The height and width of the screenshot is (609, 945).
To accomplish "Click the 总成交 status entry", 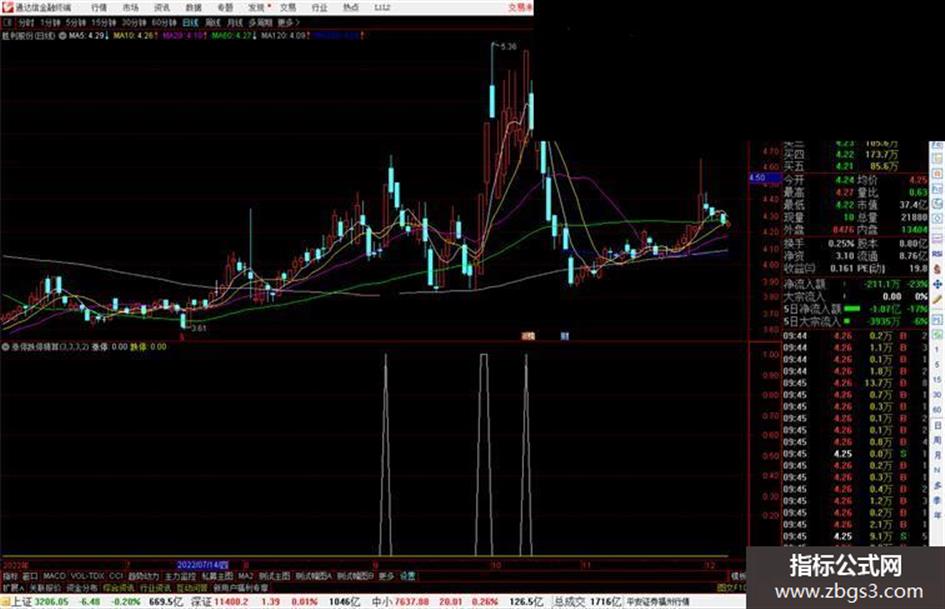I will 587,601.
